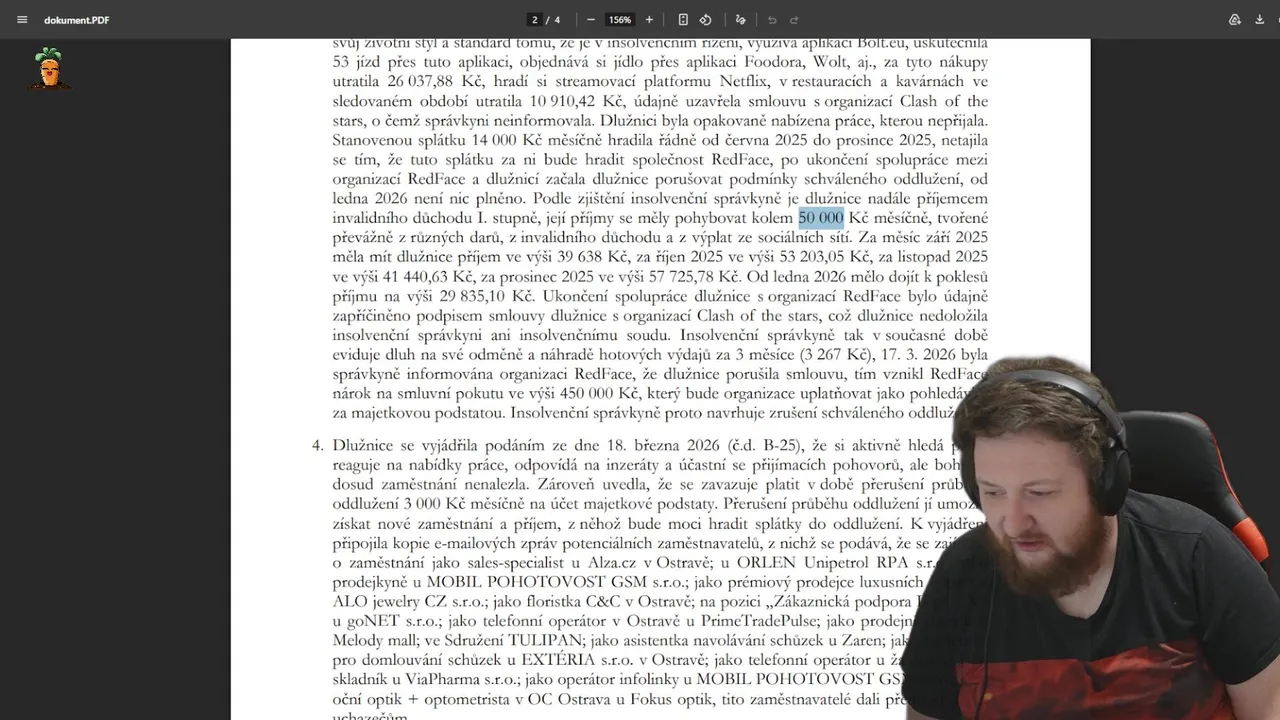The image size is (1280, 720).
Task: Click the undo arrow icon
Action: pyautogui.click(x=772, y=20)
